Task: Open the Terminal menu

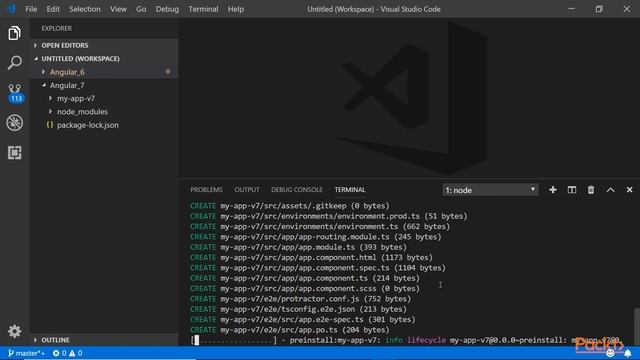Action: point(203,9)
